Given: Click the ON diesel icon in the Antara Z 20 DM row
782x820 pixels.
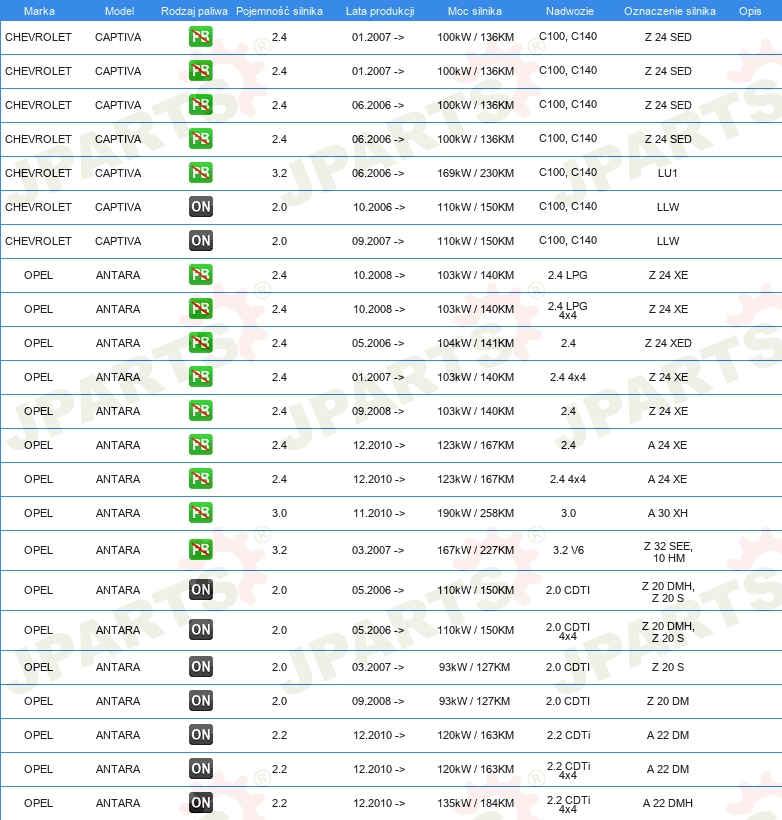Looking at the screenshot, I should (201, 701).
